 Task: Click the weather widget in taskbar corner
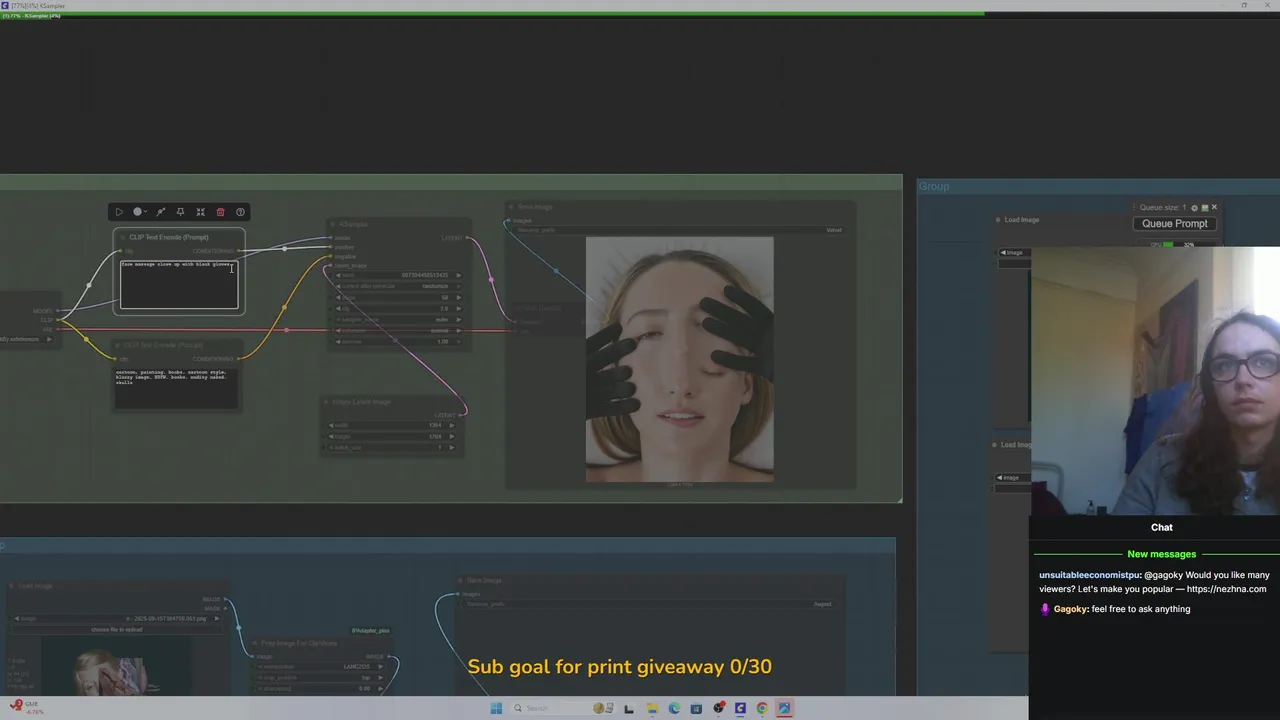pos(27,707)
